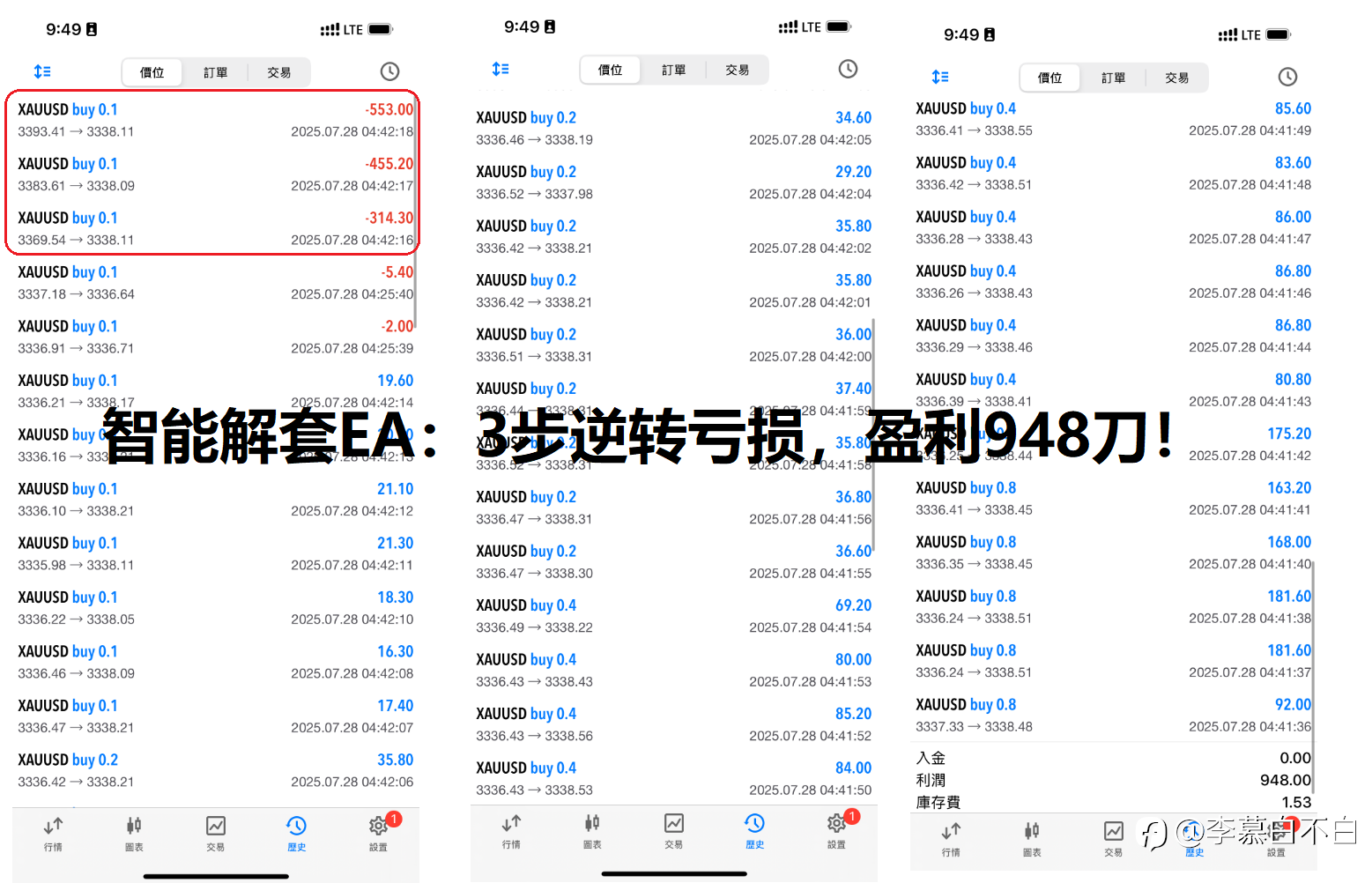The height and width of the screenshot is (883, 1372).
Task: Tap the 利潤 948.00 summary line
Action: pos(1113,780)
